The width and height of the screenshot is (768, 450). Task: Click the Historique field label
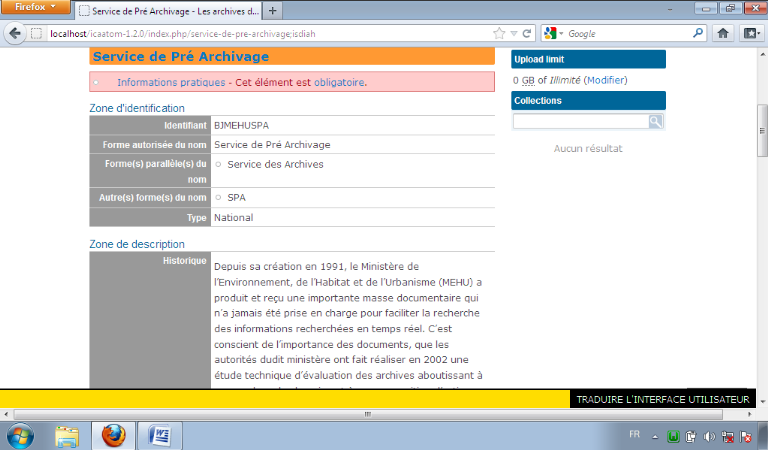(185, 261)
